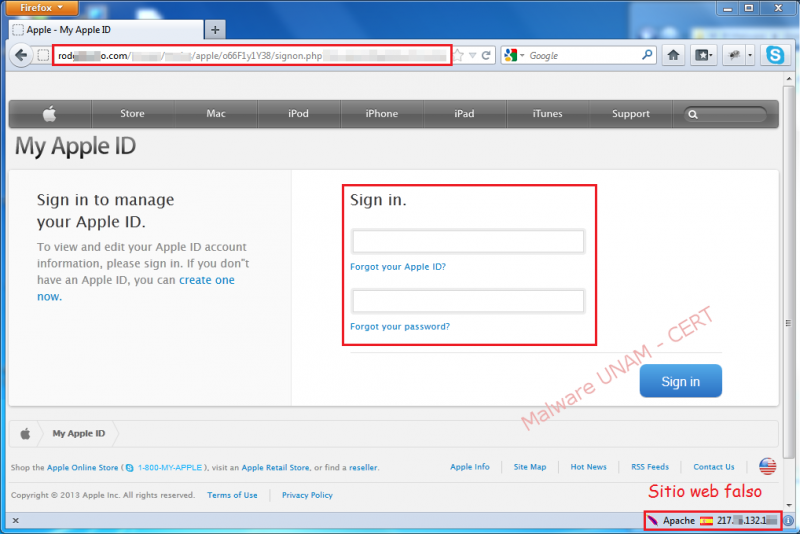This screenshot has width=800, height=534.
Task: Open a new tab with plus button
Action: tap(215, 30)
